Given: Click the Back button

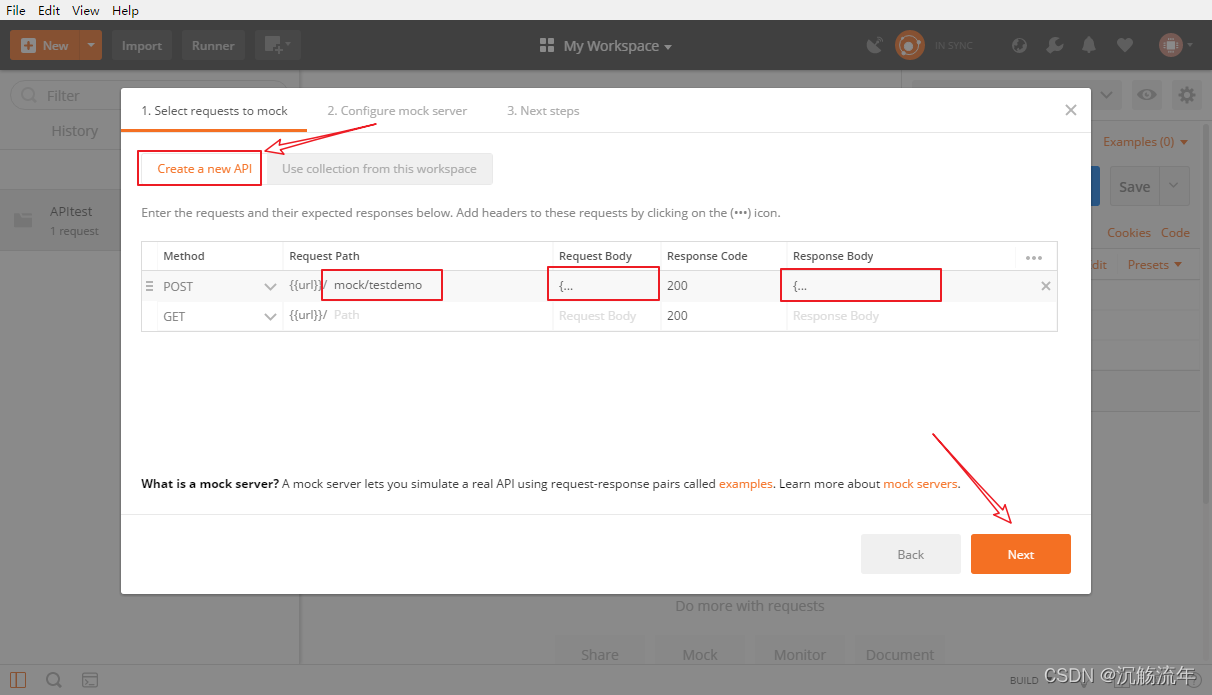Looking at the screenshot, I should click(911, 554).
